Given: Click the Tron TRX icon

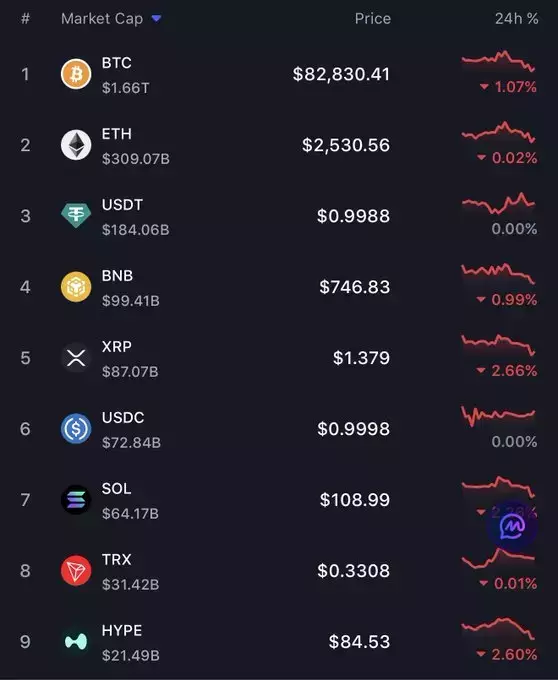Looking at the screenshot, I should (x=76, y=571).
